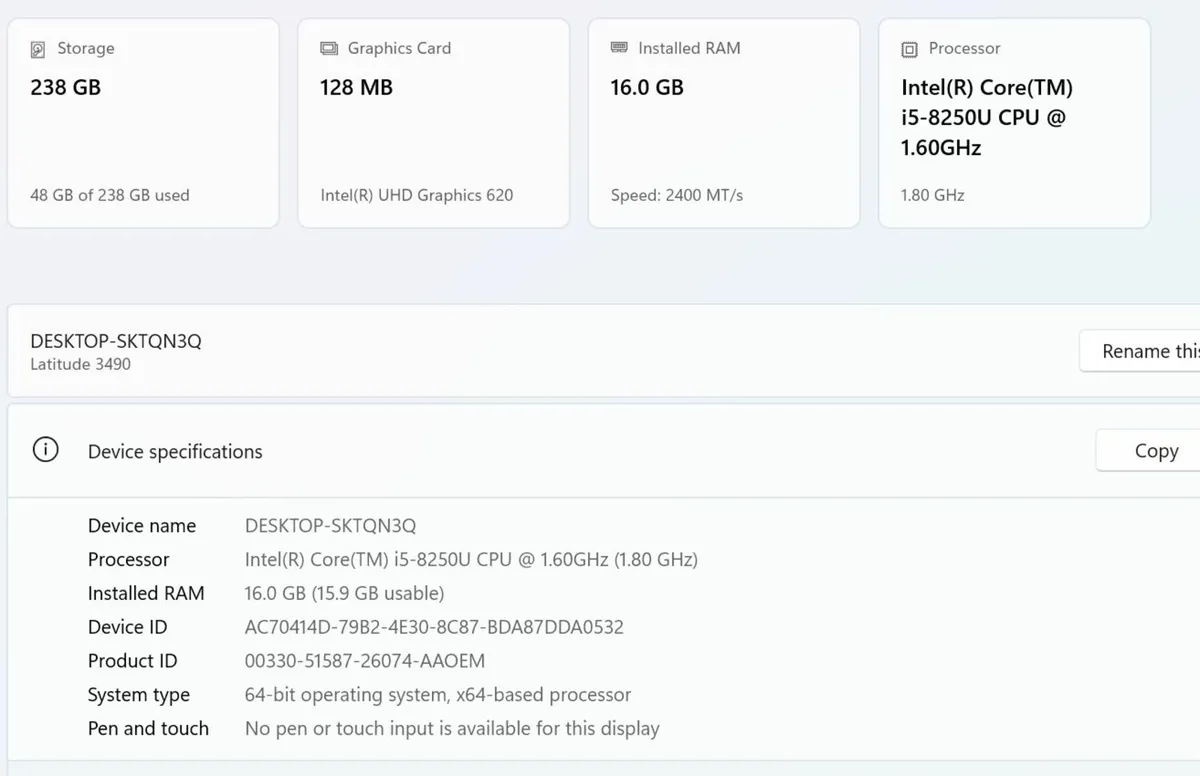Select the Device name value
The height and width of the screenshot is (776, 1200).
tap(330, 525)
